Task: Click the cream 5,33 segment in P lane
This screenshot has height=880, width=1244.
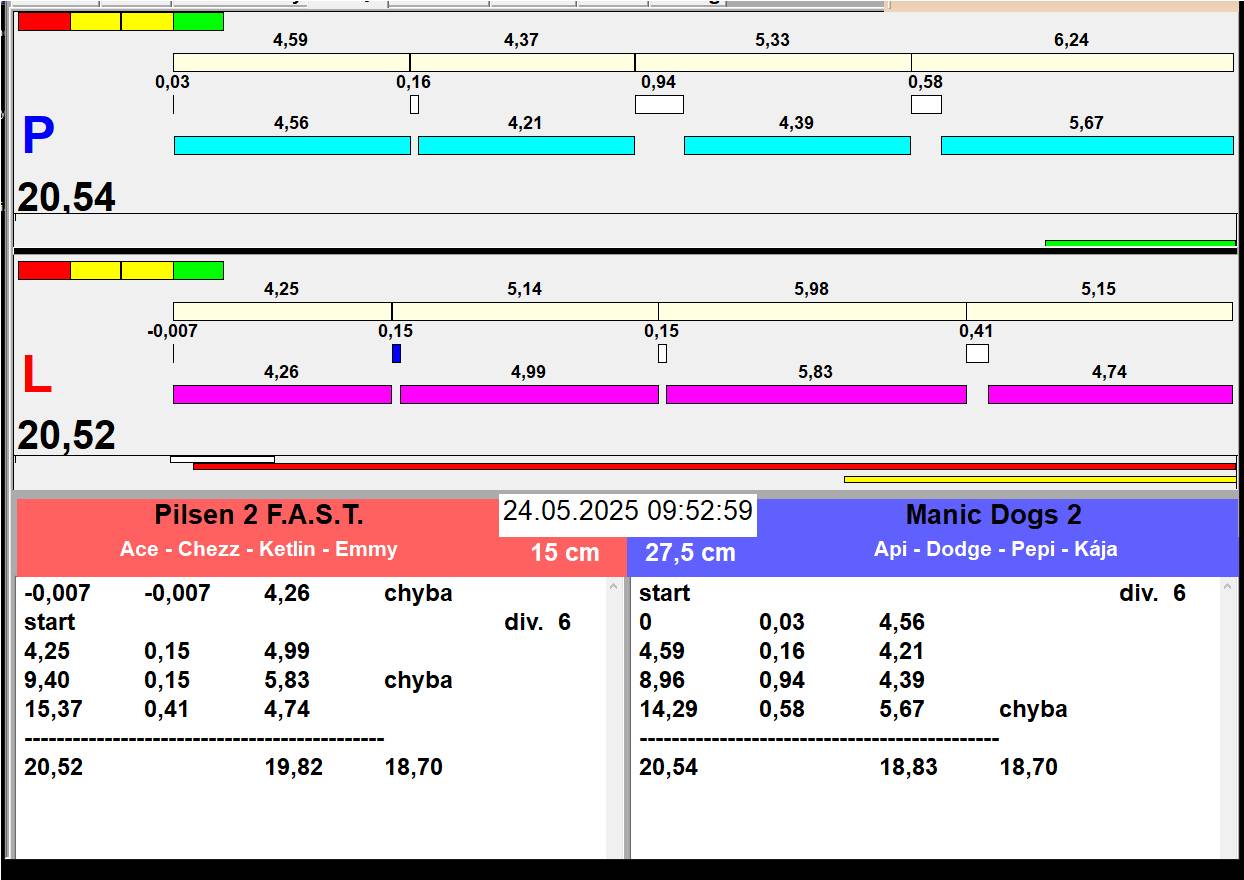Action: coord(772,62)
